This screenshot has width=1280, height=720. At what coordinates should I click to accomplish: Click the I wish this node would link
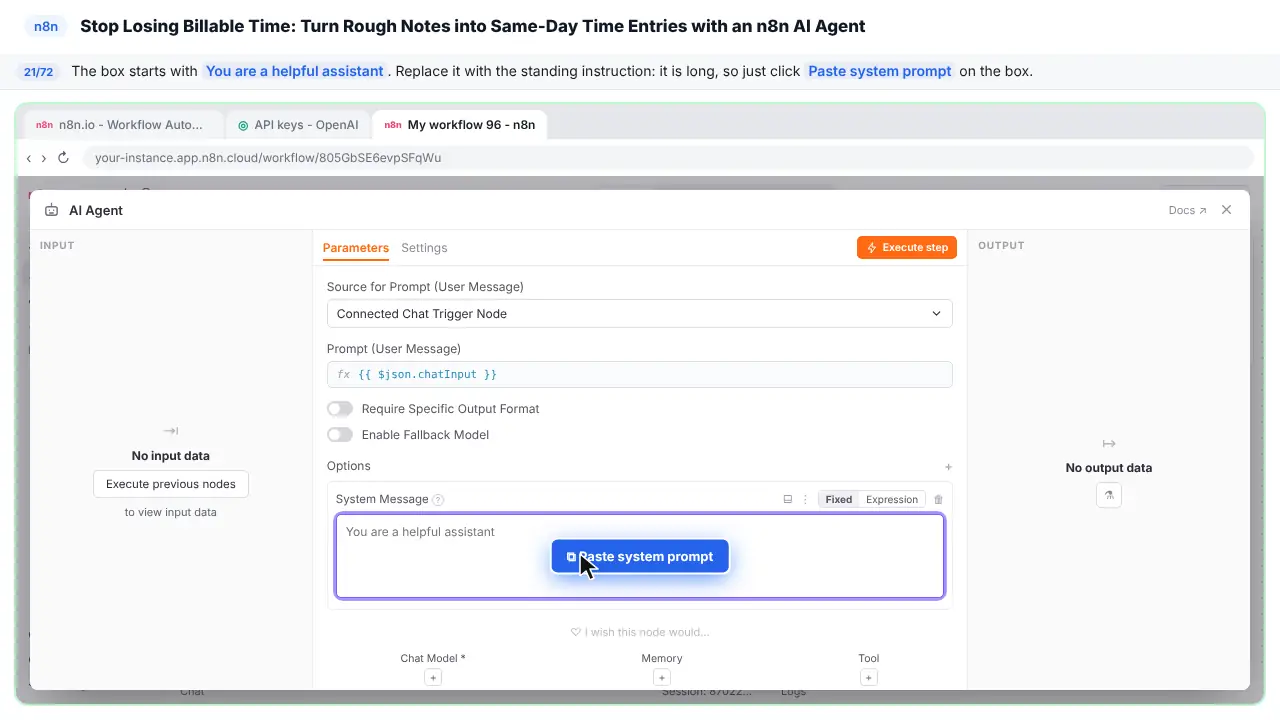click(639, 632)
